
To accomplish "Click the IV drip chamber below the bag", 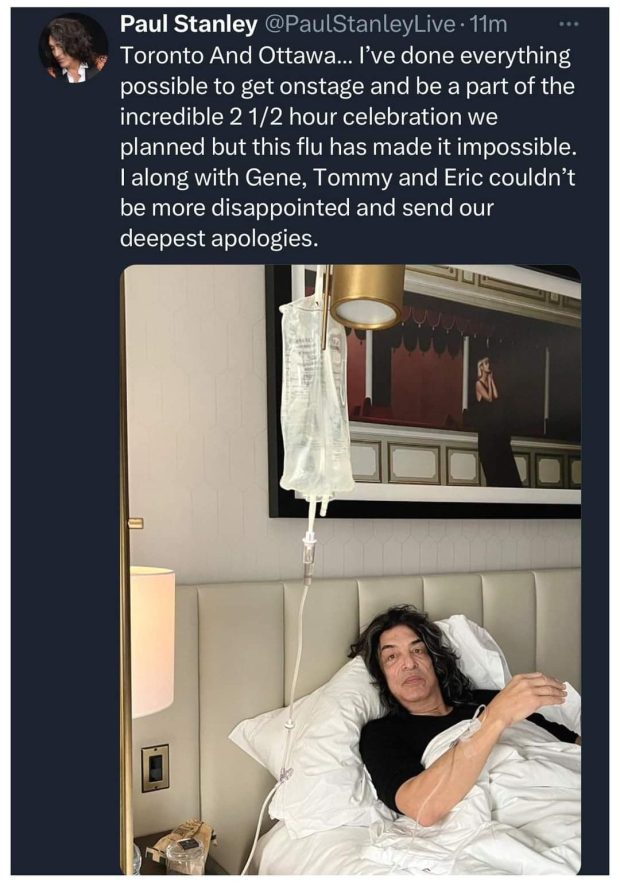I will click(x=307, y=557).
